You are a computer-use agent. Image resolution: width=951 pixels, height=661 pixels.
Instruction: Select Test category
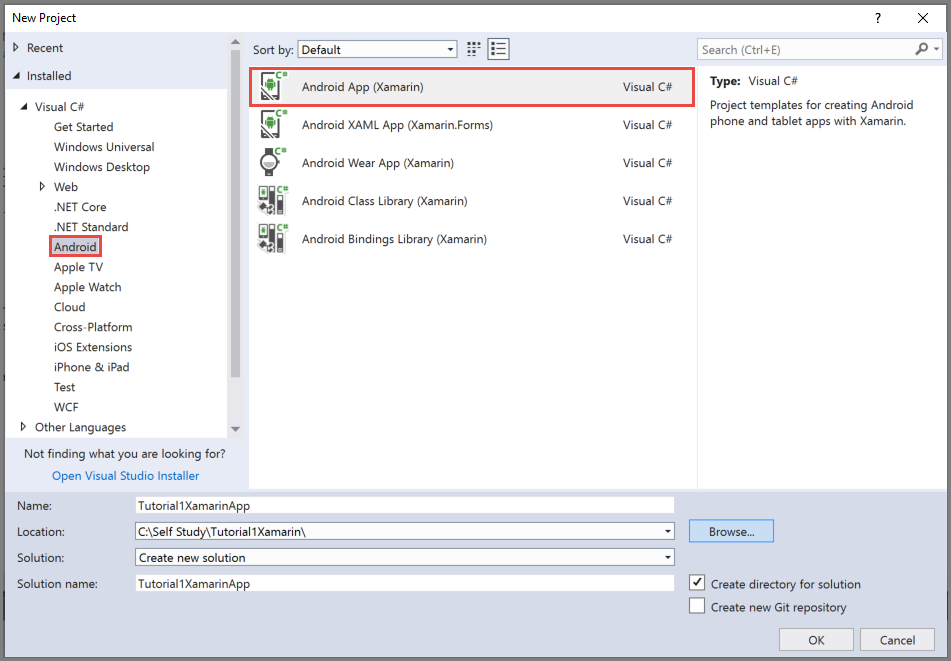point(64,387)
